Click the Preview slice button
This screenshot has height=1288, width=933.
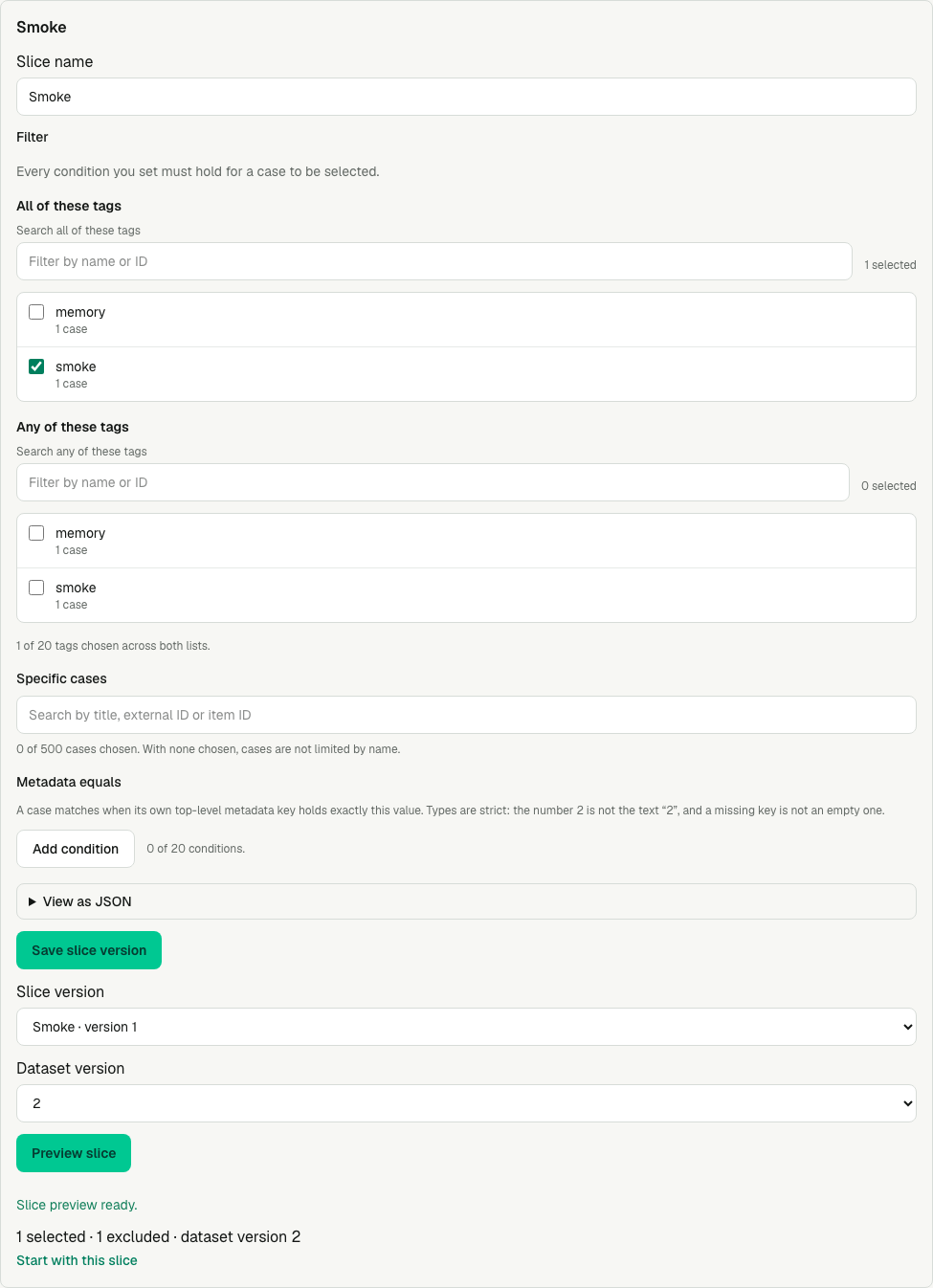click(74, 1153)
